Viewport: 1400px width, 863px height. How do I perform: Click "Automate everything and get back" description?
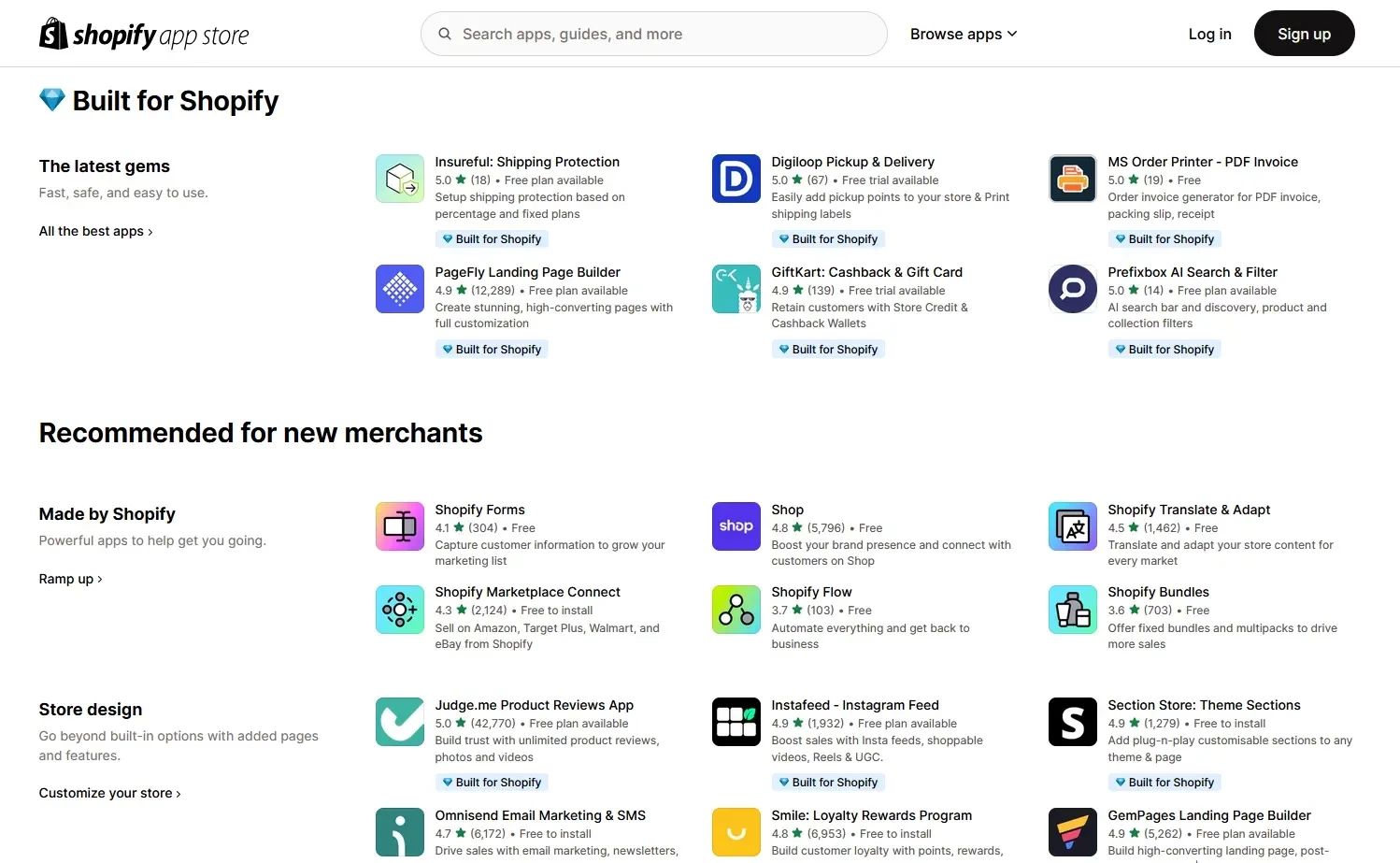pyautogui.click(x=870, y=636)
